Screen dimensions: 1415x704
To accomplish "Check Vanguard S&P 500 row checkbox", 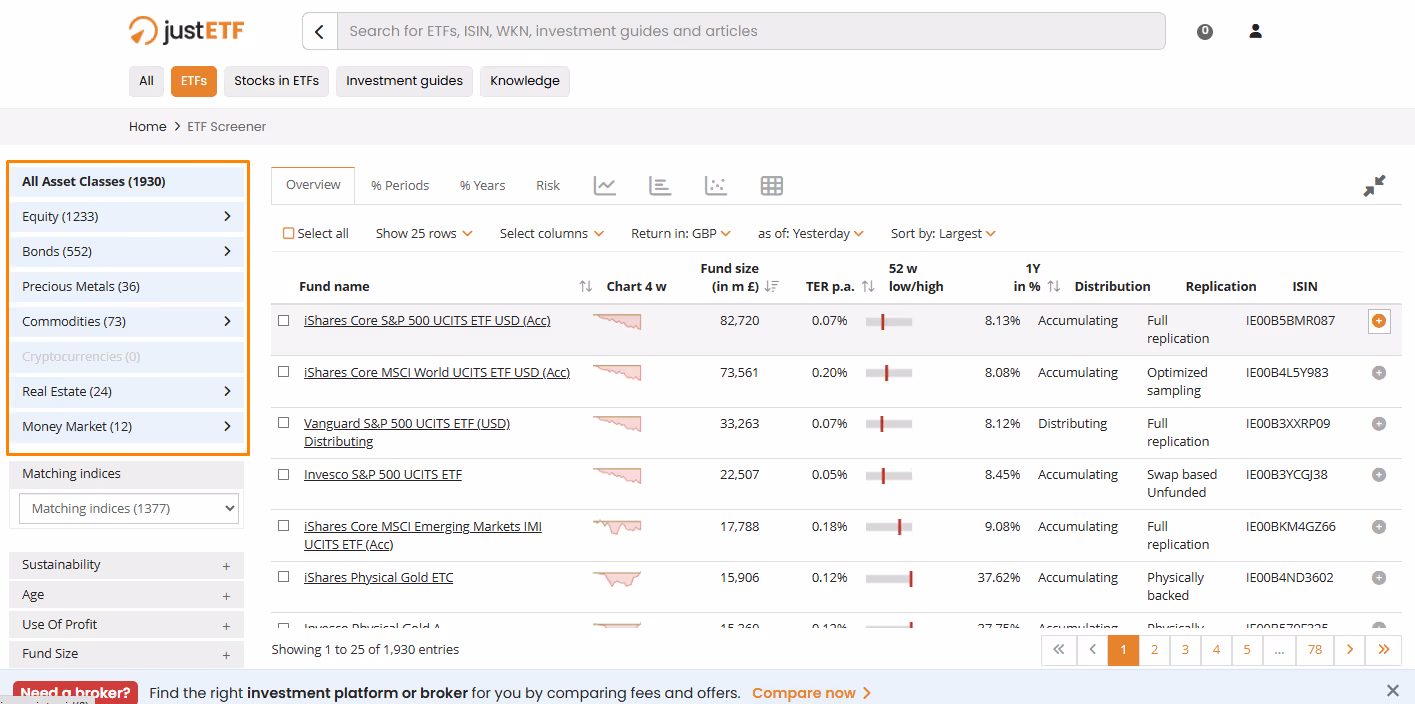I will click(284, 423).
